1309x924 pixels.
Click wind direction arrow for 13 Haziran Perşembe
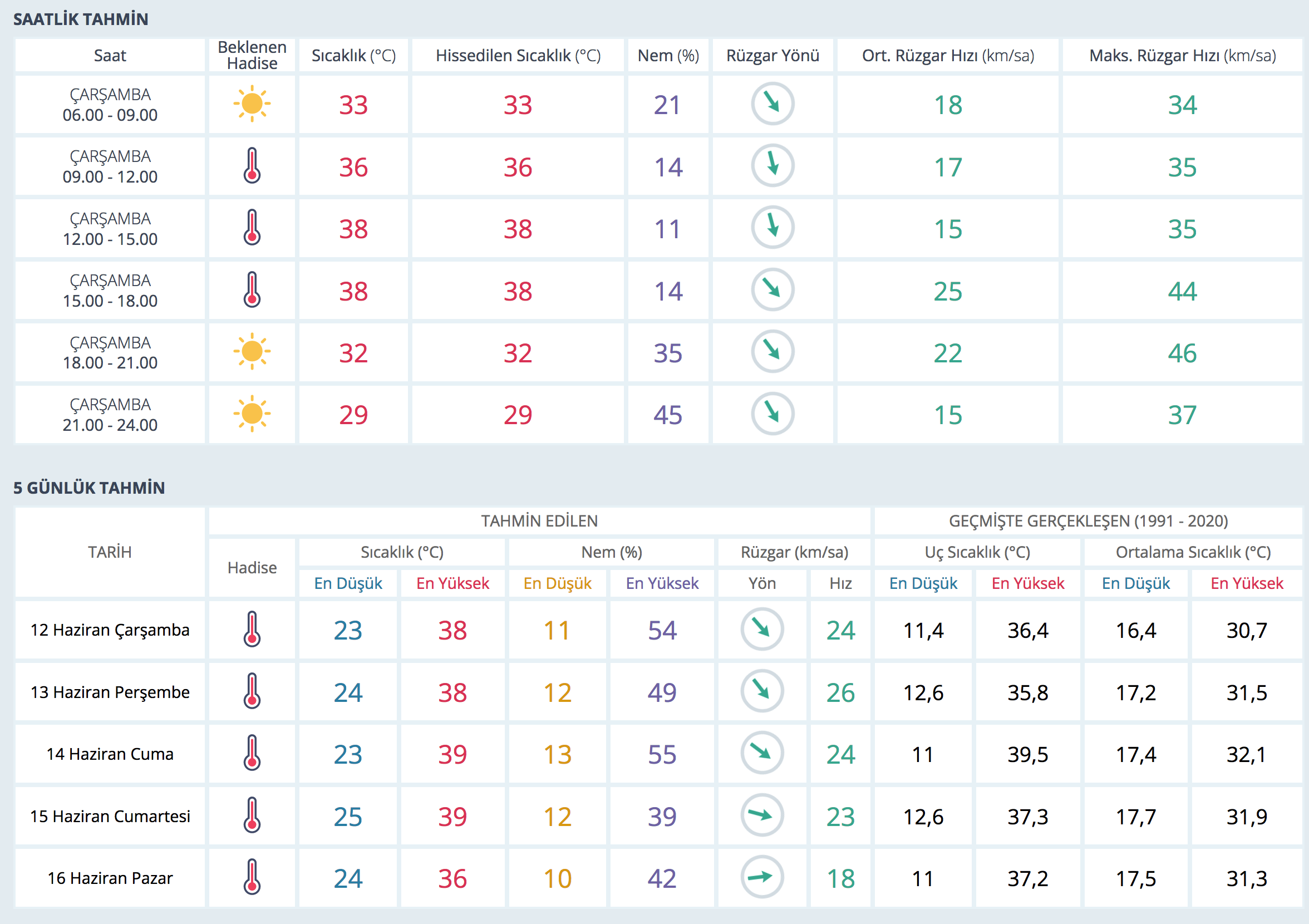[x=762, y=691]
